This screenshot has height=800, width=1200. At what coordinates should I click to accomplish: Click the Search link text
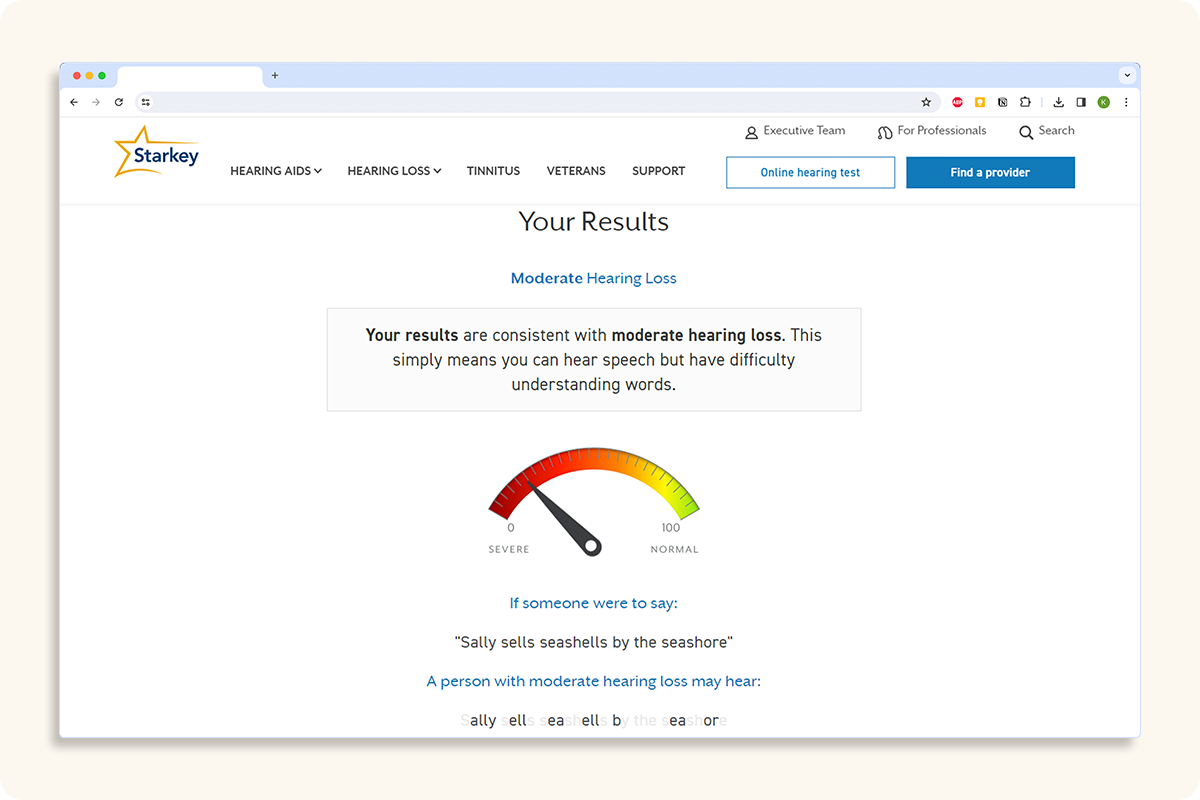click(x=1056, y=131)
